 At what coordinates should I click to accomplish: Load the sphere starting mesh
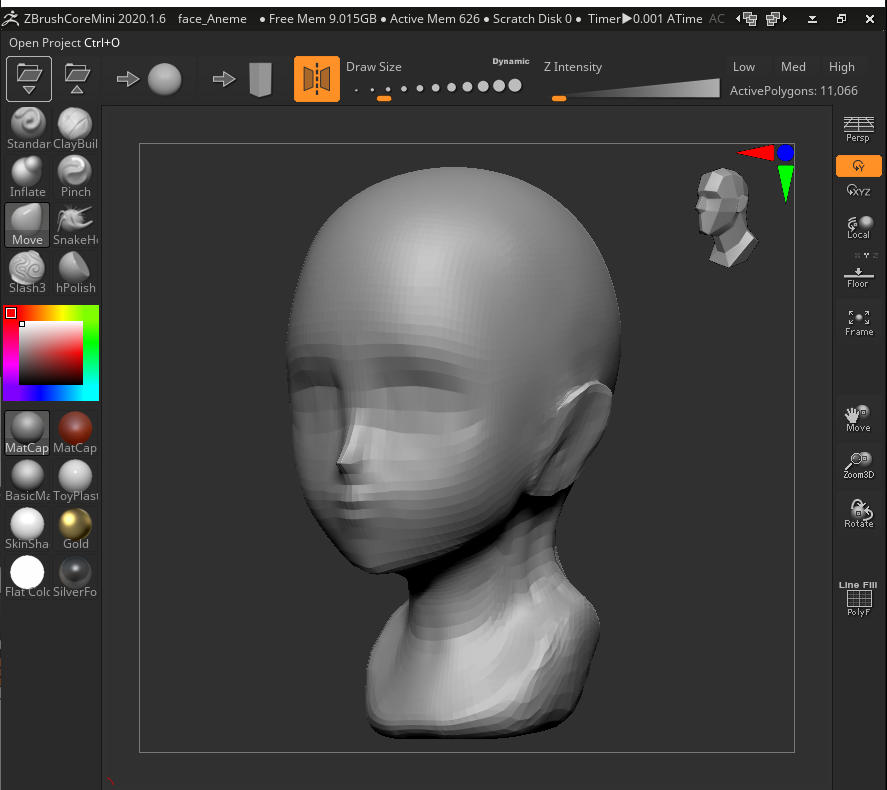point(165,79)
